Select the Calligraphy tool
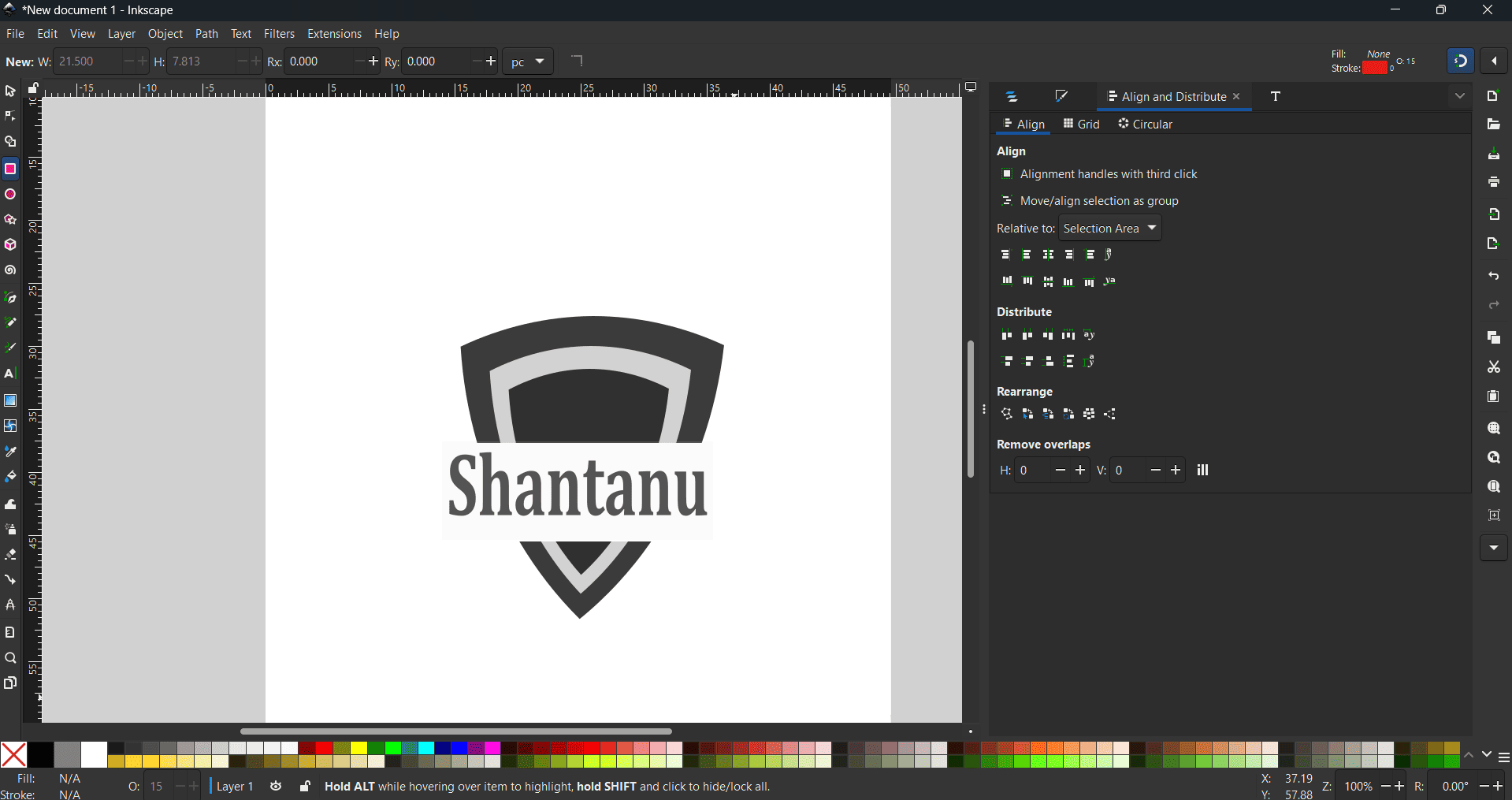The height and width of the screenshot is (800, 1512). click(10, 348)
